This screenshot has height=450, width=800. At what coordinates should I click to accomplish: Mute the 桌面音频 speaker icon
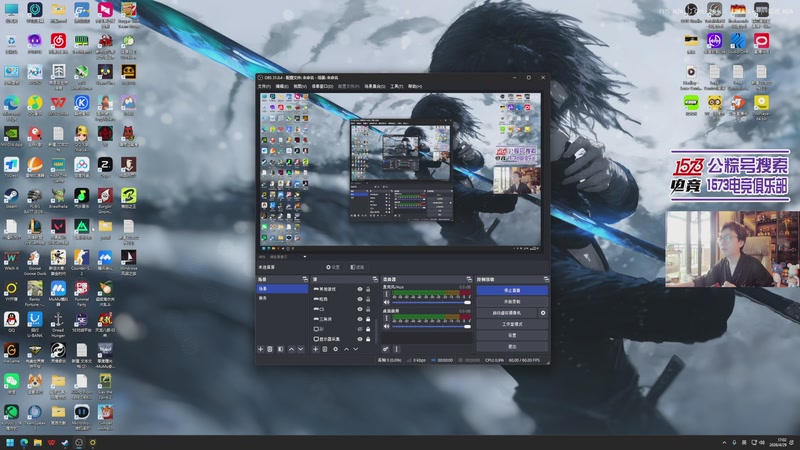[x=386, y=327]
